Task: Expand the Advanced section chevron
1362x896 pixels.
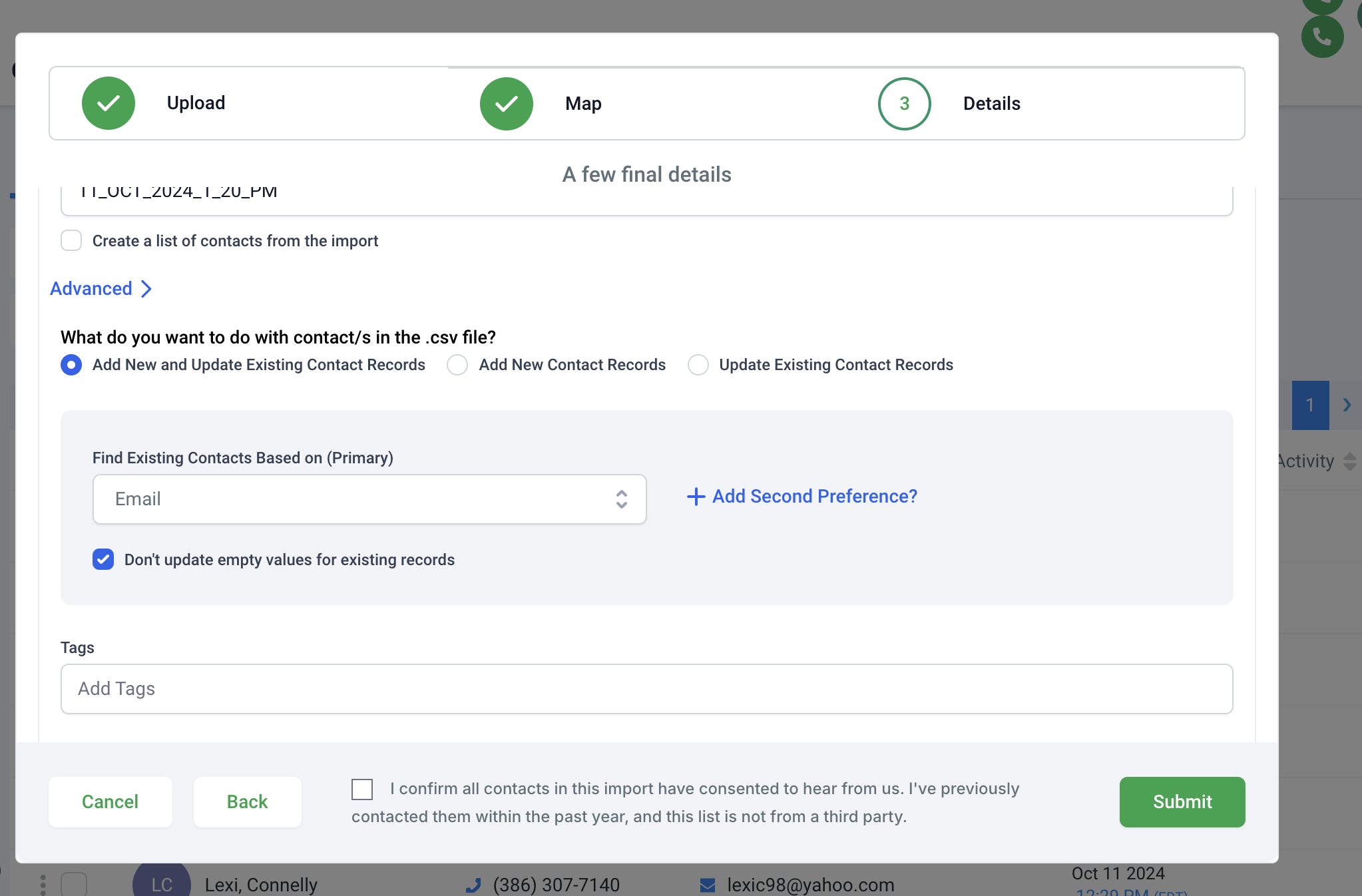Action: coord(146,289)
